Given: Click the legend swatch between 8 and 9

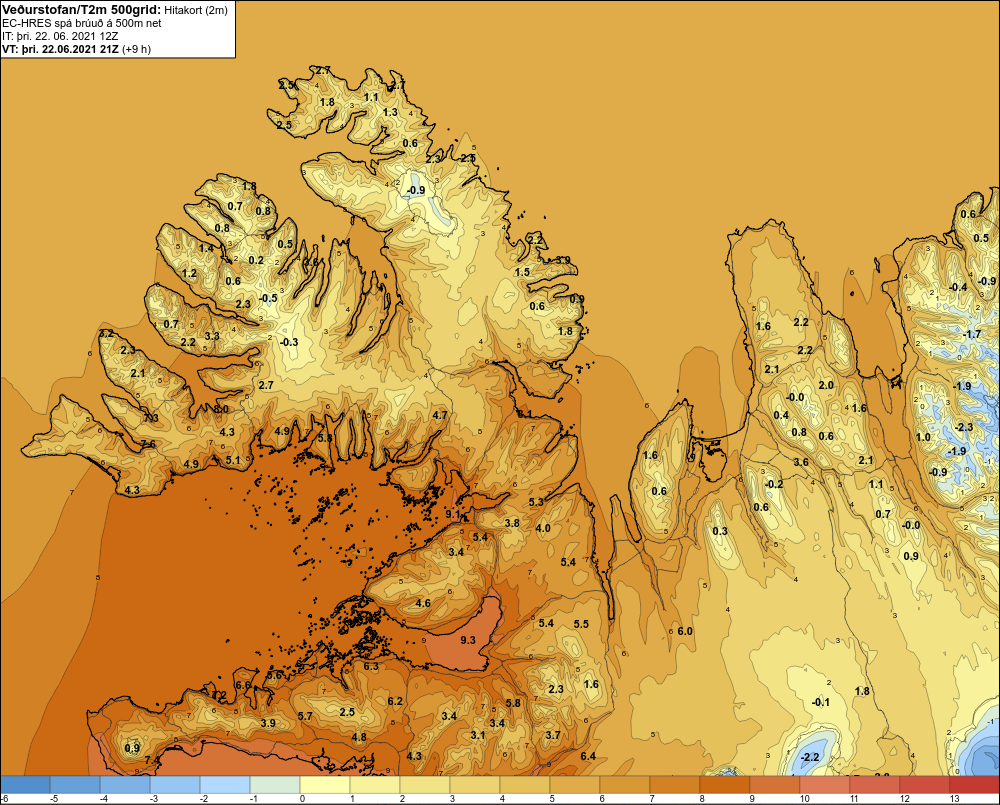Looking at the screenshot, I should [x=724, y=784].
